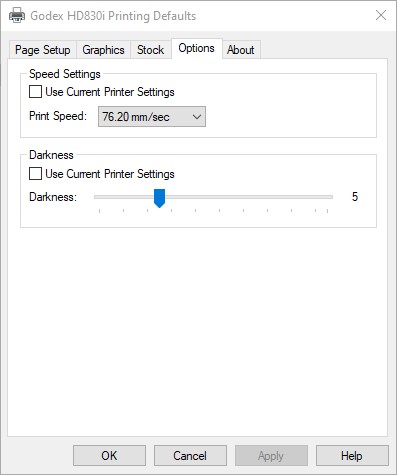Open the Print Speed dropdown
Viewport: 397px width, 475px height.
pos(152,117)
